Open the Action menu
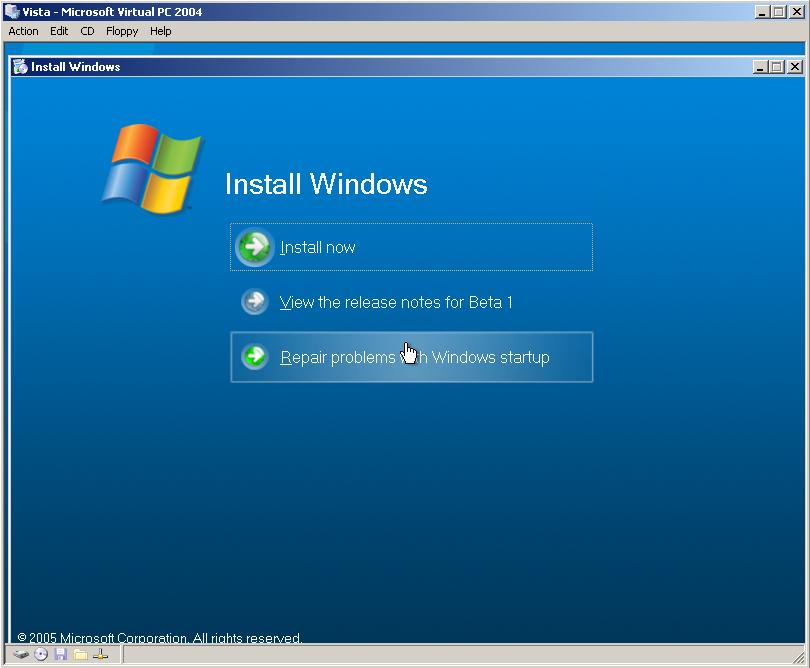Screen dimensions: 810x668 23,31
